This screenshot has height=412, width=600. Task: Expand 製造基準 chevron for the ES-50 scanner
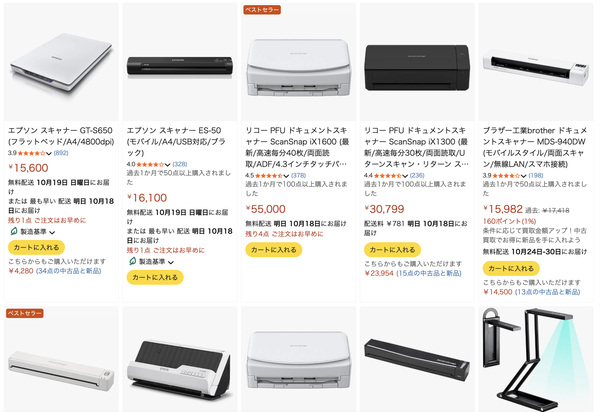pyautogui.click(x=171, y=262)
